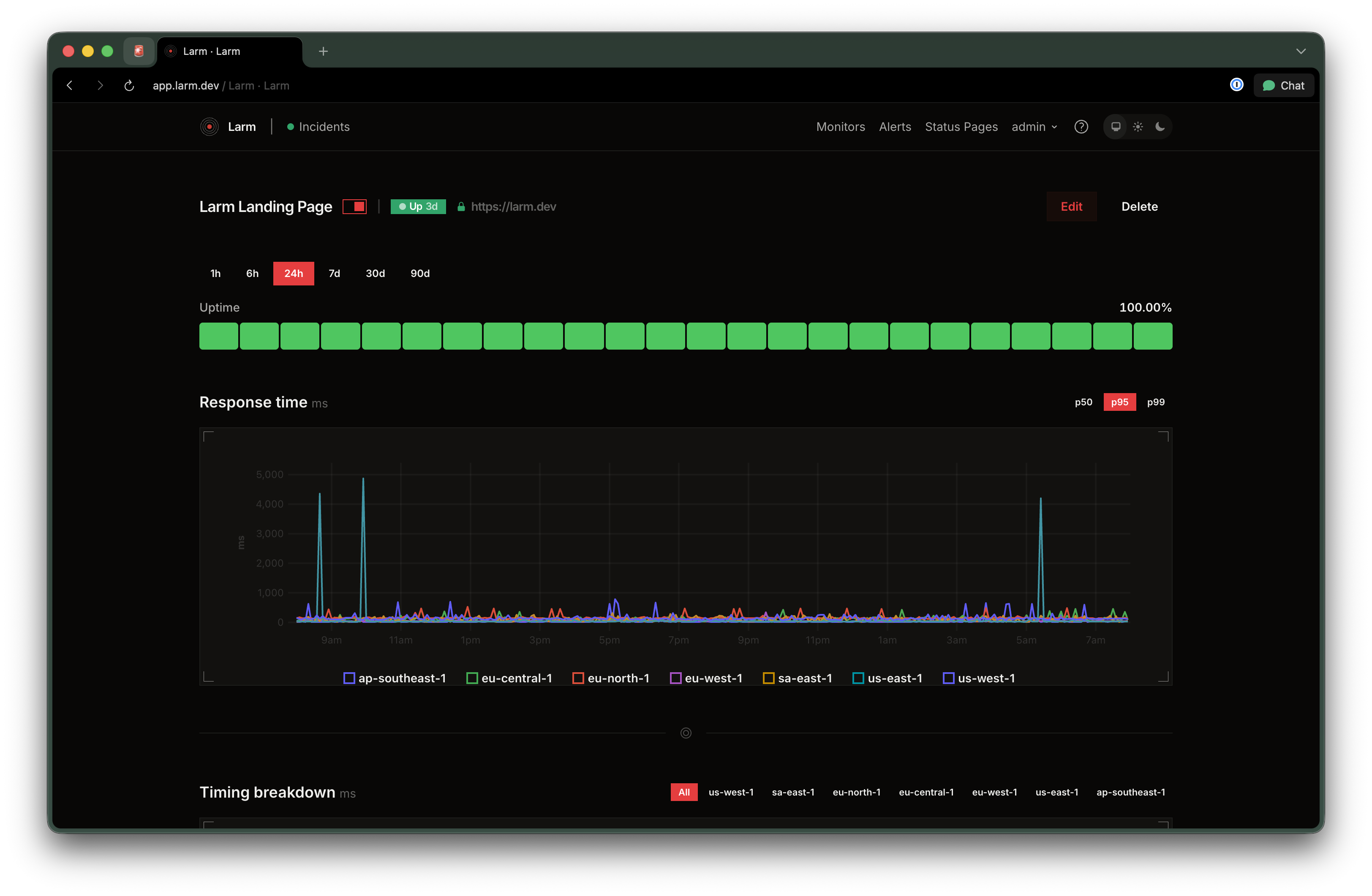Expand the browser tab list chevron
1372x896 pixels.
pos(1301,51)
